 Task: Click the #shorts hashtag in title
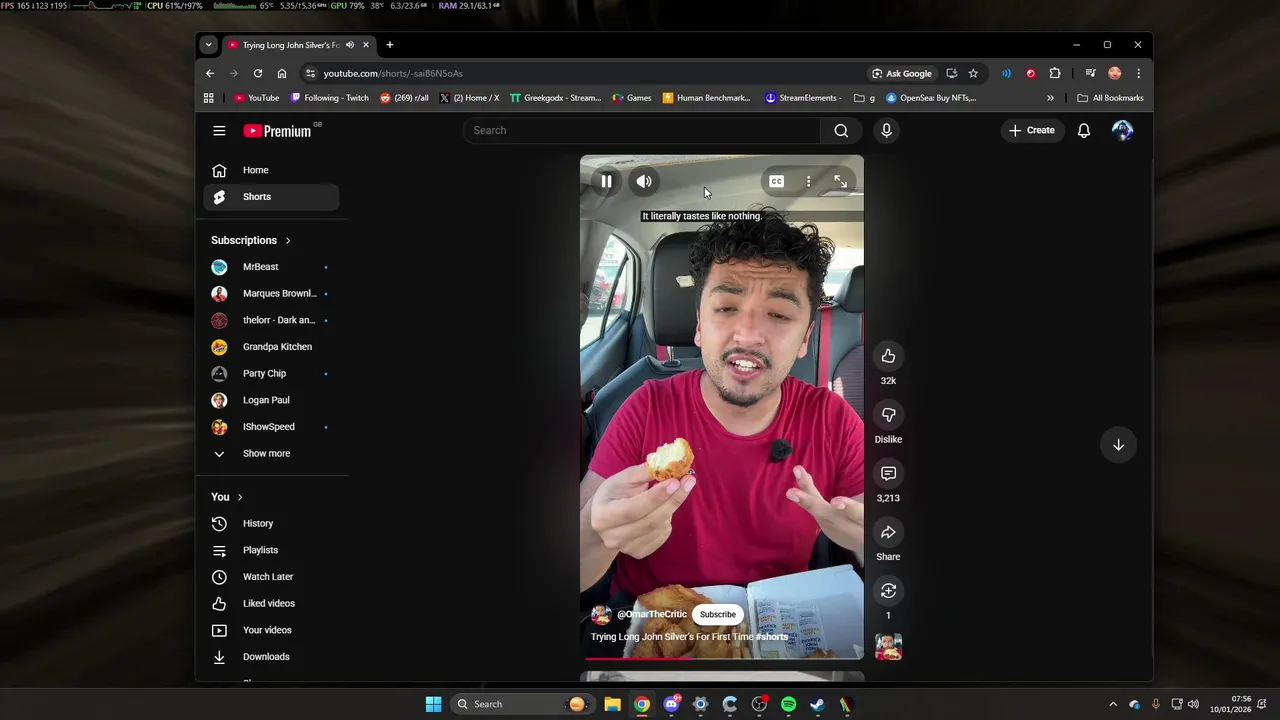[x=772, y=637]
